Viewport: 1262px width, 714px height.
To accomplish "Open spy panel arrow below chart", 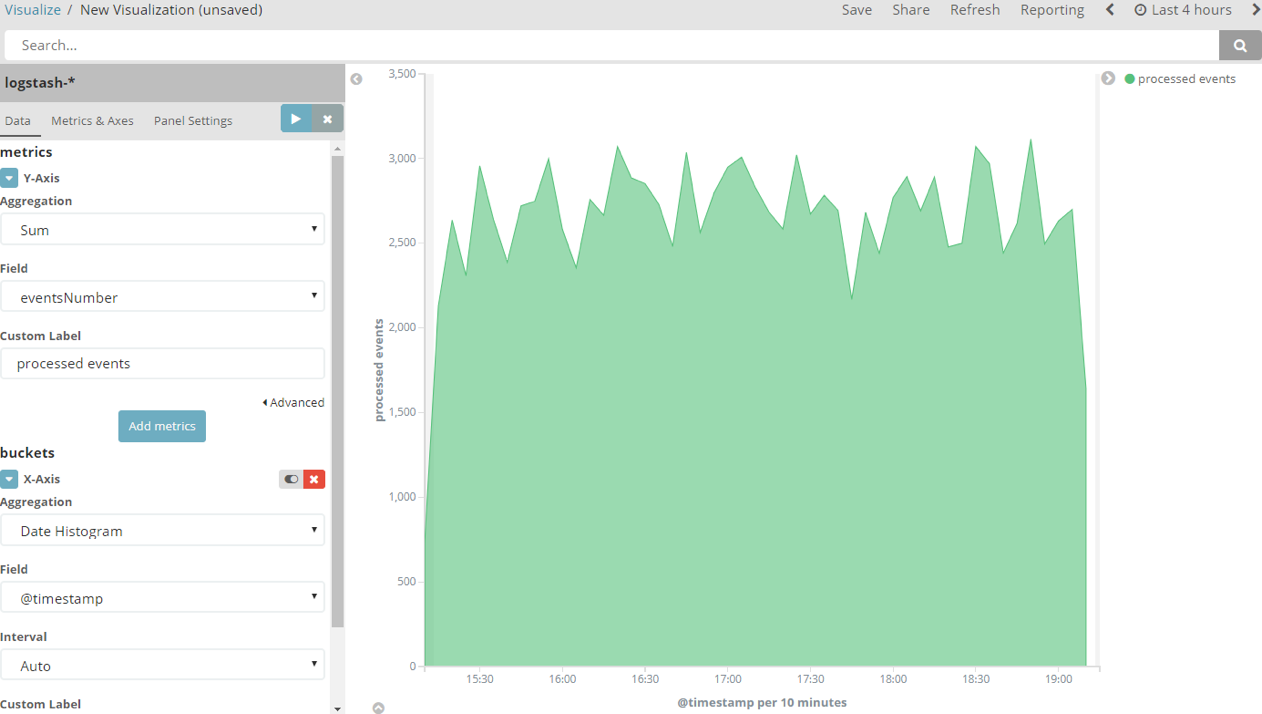I will click(378, 708).
